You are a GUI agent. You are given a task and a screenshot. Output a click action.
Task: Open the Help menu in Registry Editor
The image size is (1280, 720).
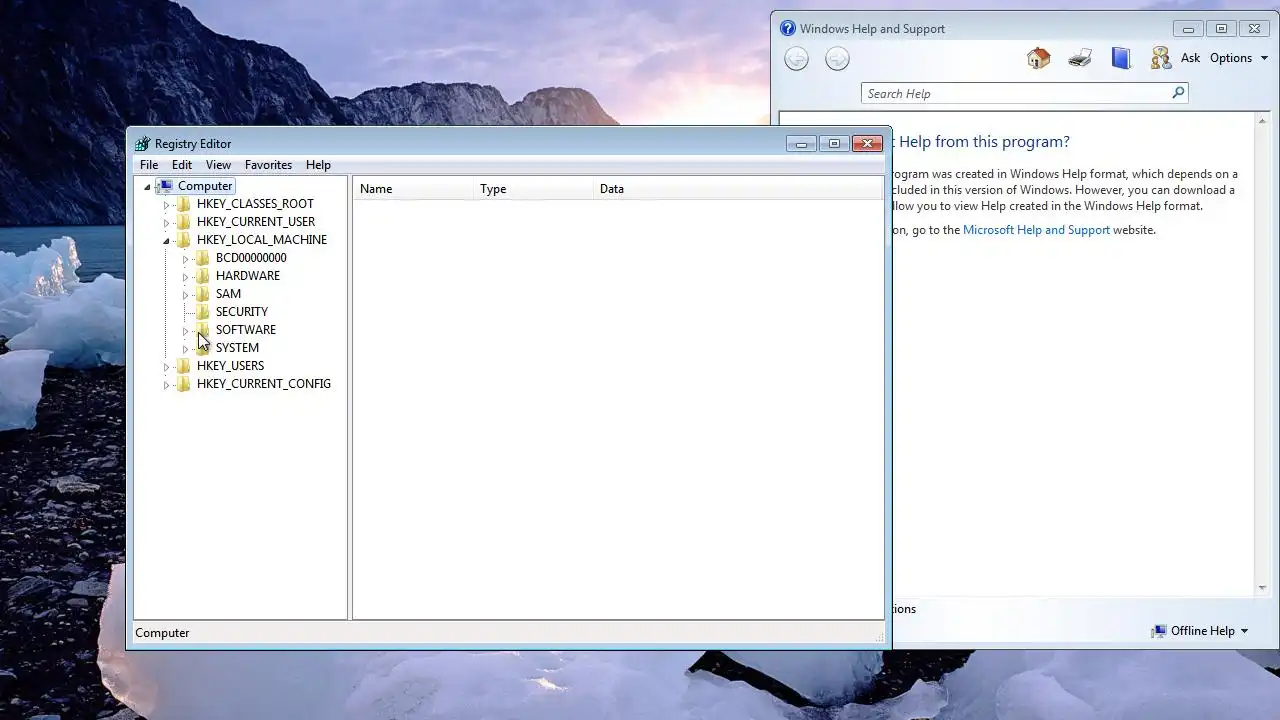pos(318,165)
